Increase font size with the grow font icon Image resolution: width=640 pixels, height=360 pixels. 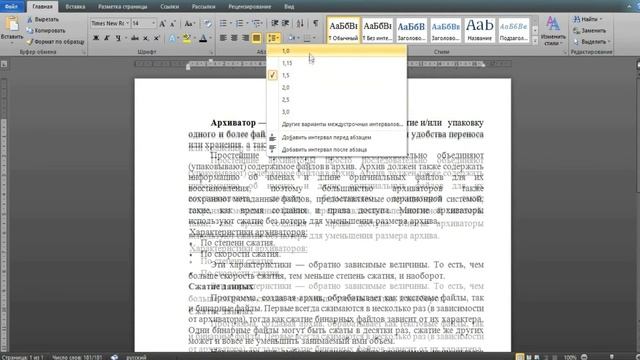(162, 24)
